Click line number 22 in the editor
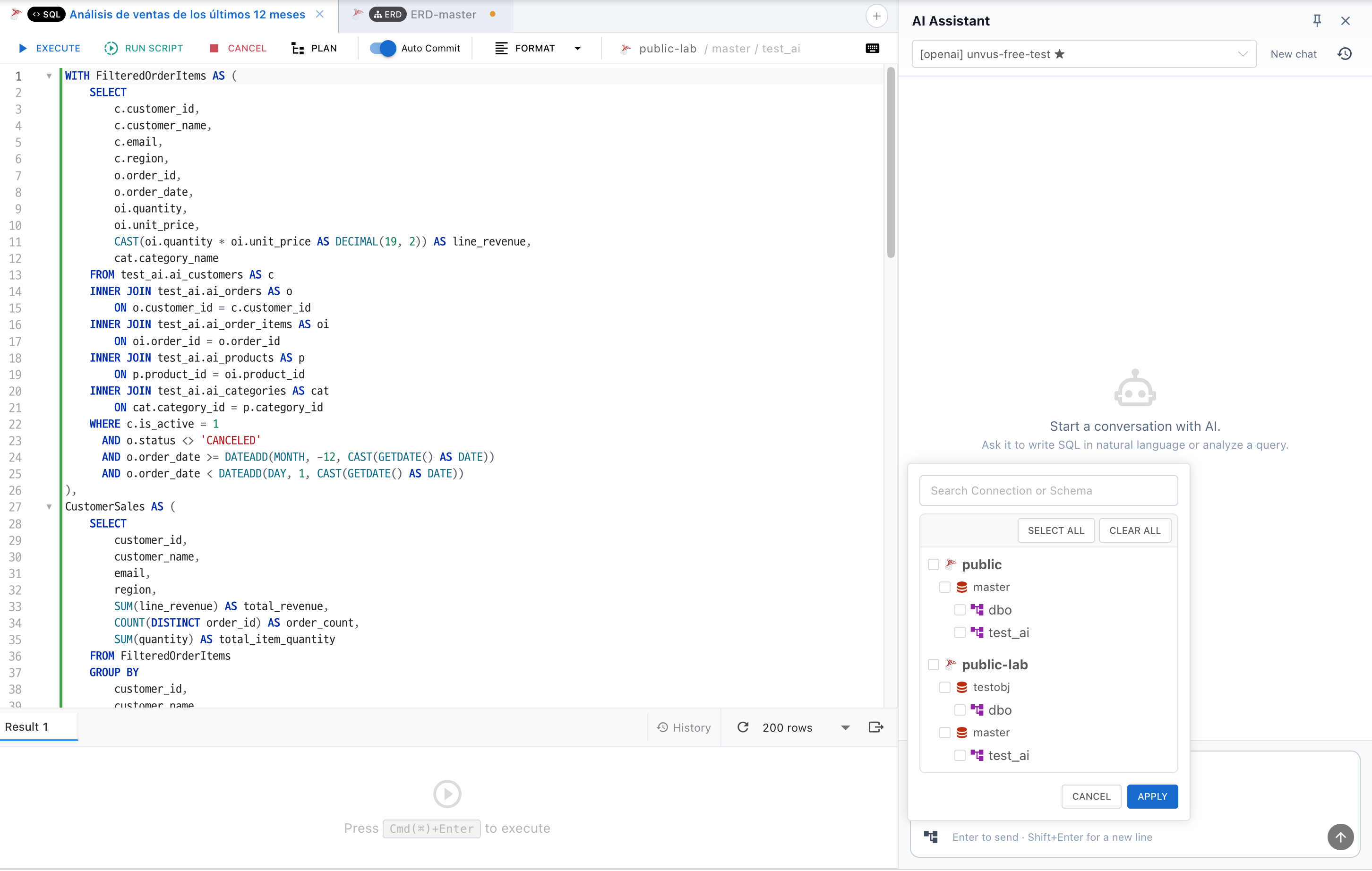This screenshot has height=871, width=1372. pos(16,424)
